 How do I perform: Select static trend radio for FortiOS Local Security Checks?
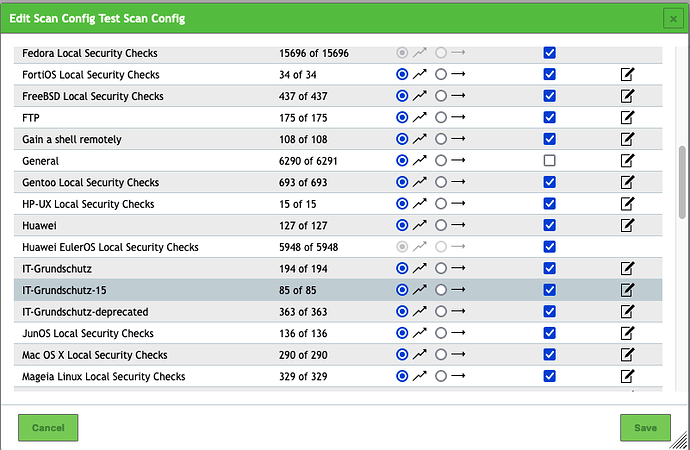(x=441, y=74)
